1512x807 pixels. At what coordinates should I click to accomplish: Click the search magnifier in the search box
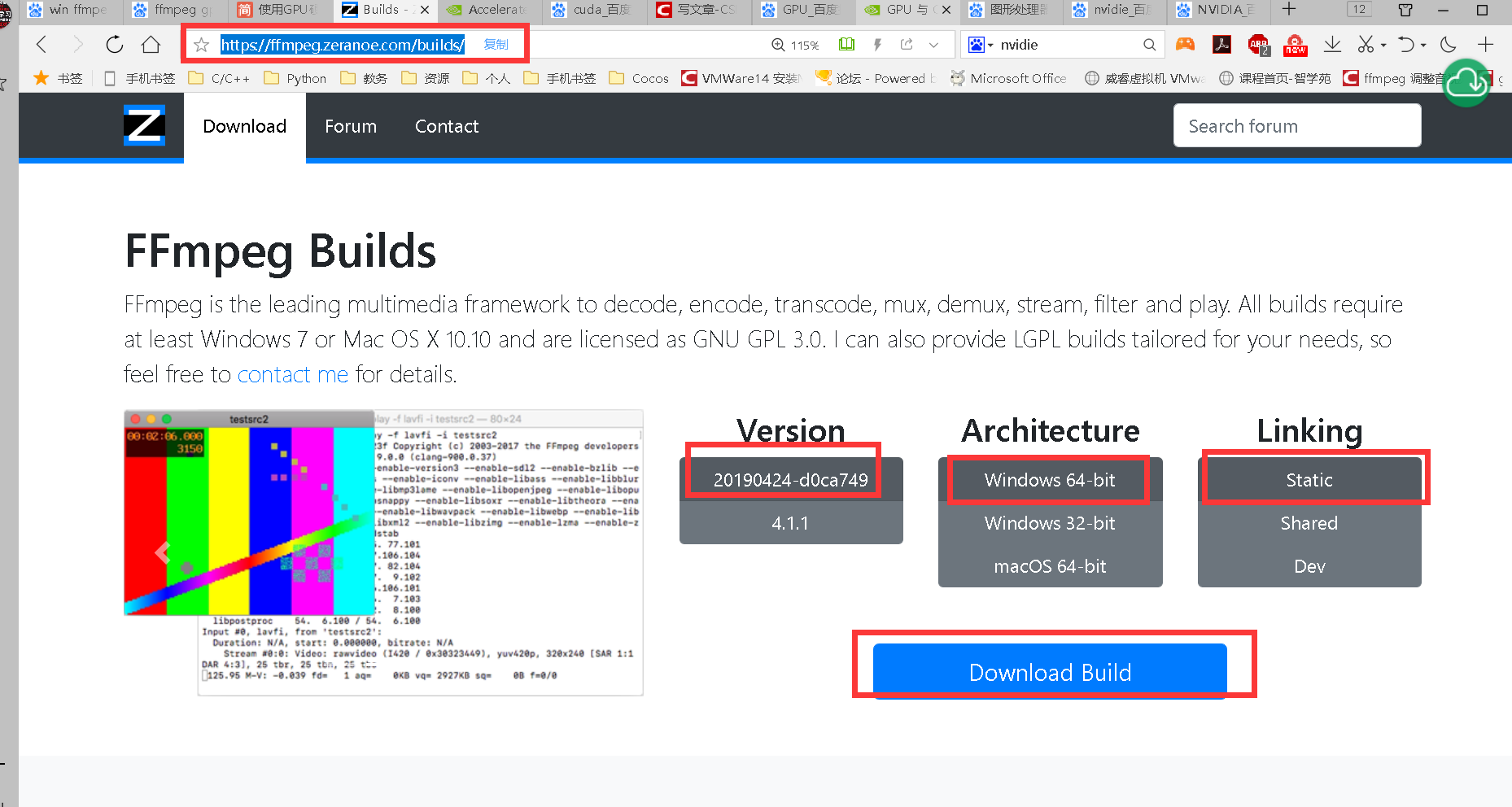pos(1149,45)
